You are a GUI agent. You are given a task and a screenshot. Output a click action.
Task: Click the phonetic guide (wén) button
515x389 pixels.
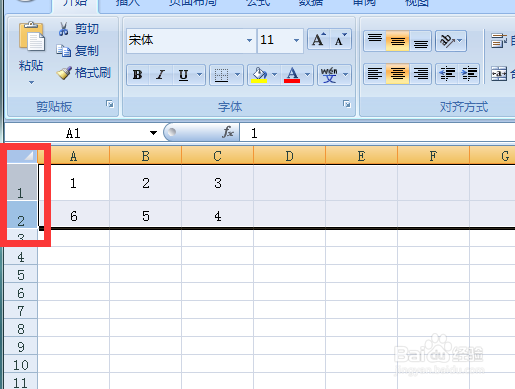point(329,75)
